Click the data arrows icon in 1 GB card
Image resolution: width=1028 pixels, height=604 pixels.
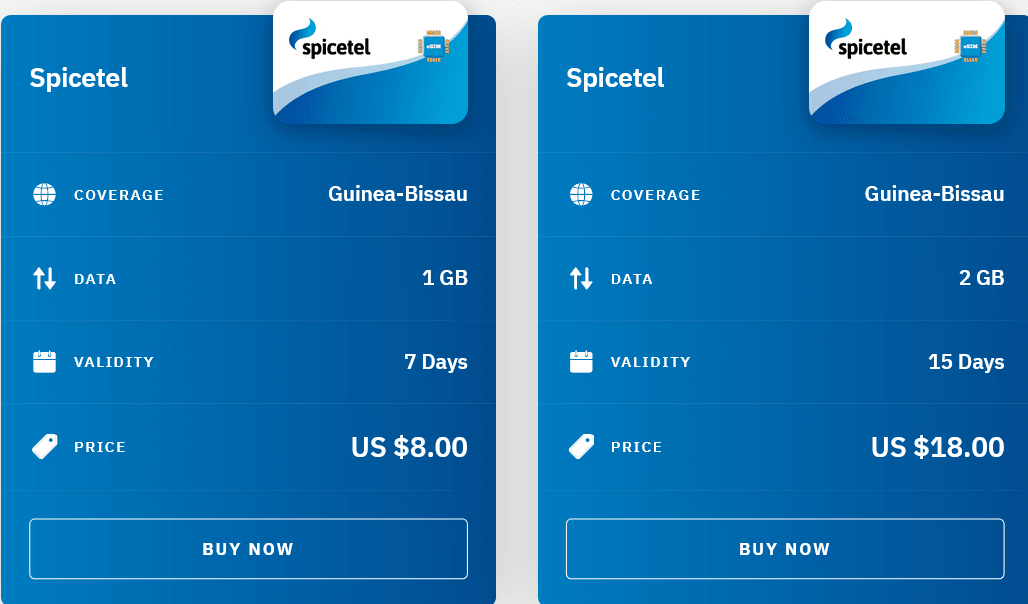pyautogui.click(x=45, y=278)
